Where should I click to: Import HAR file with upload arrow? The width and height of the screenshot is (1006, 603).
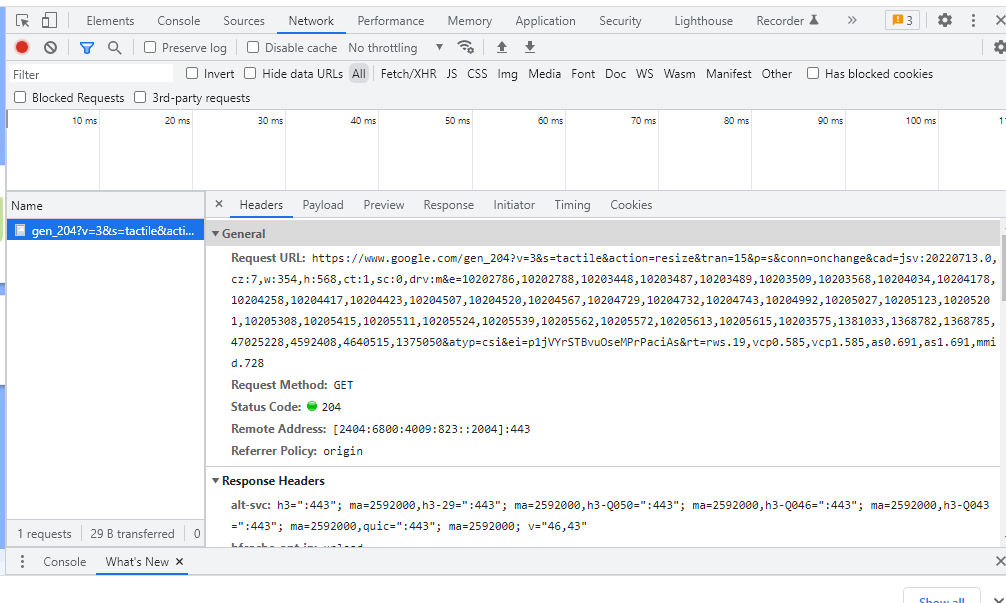tap(501, 46)
